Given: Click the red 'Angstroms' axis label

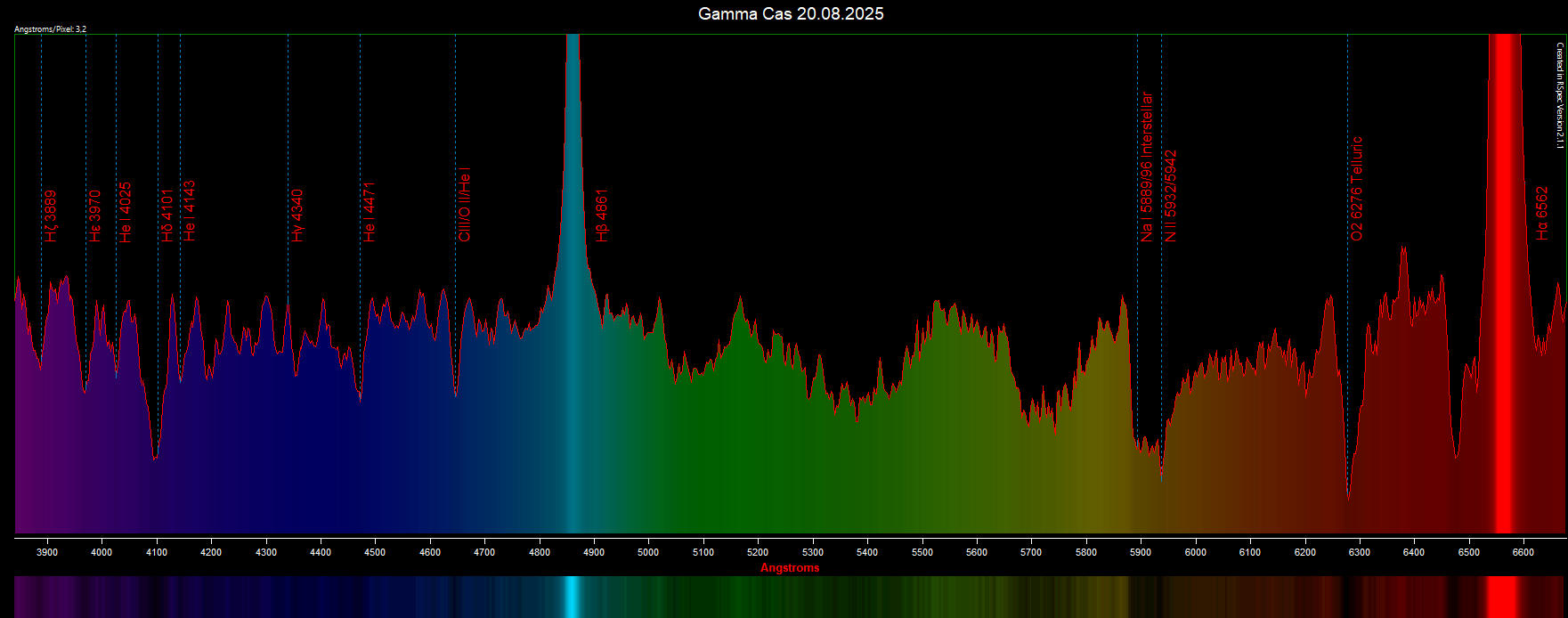Looking at the screenshot, I should 790,567.
